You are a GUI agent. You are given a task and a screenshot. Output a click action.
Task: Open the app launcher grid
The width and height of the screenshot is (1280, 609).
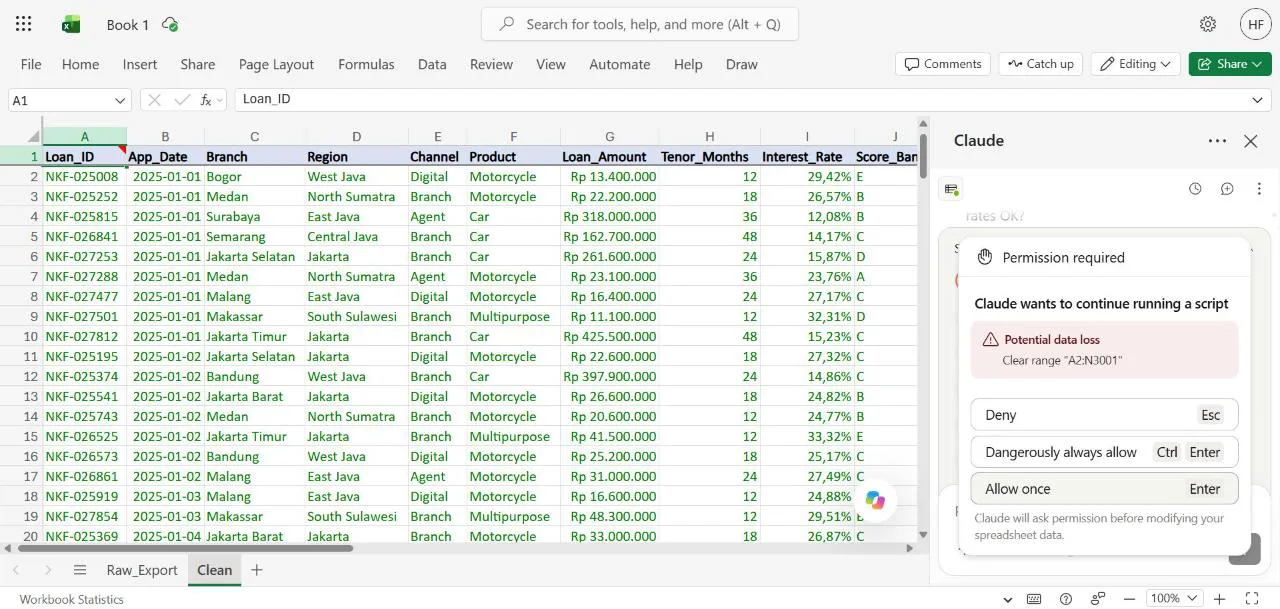24,24
